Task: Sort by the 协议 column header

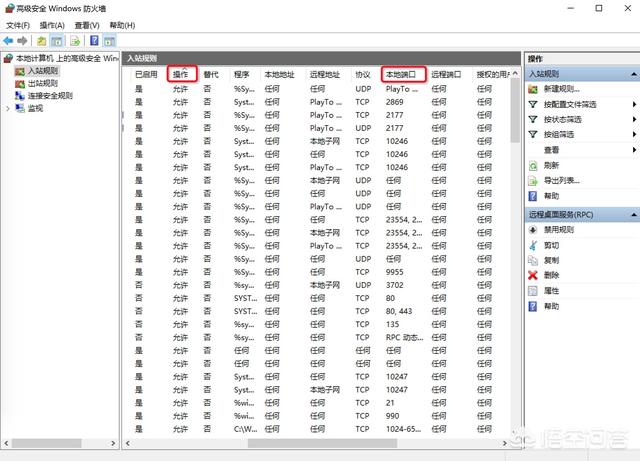Action: pos(362,74)
